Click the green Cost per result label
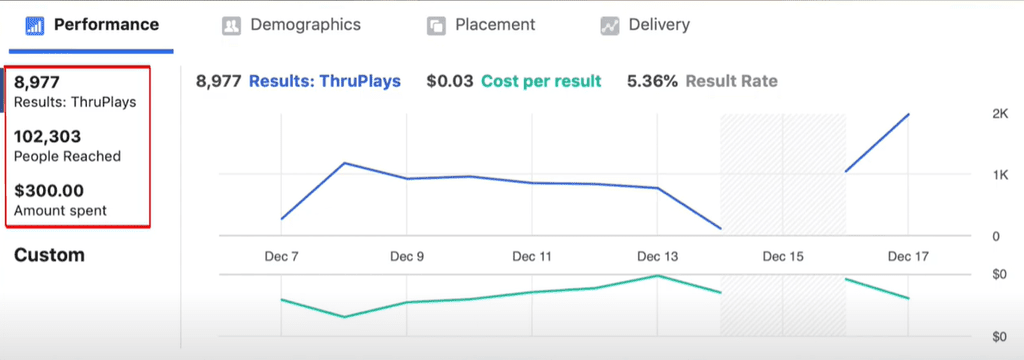This screenshot has width=1024, height=360. pyautogui.click(x=541, y=82)
